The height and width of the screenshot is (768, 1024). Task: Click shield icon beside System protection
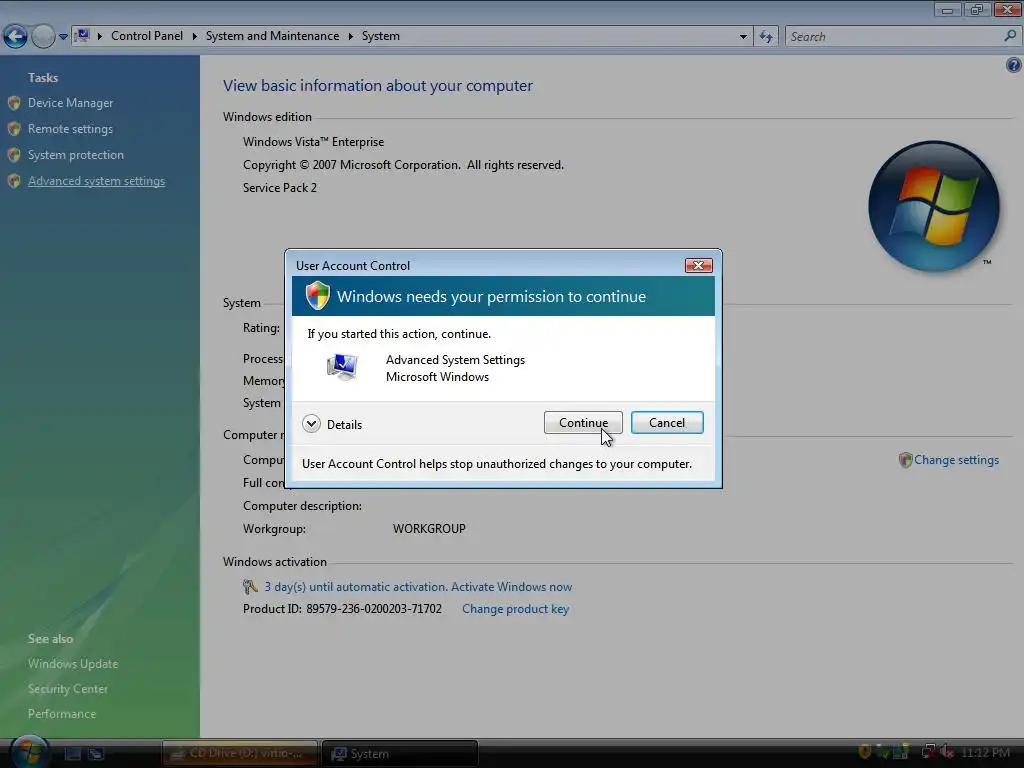14,155
